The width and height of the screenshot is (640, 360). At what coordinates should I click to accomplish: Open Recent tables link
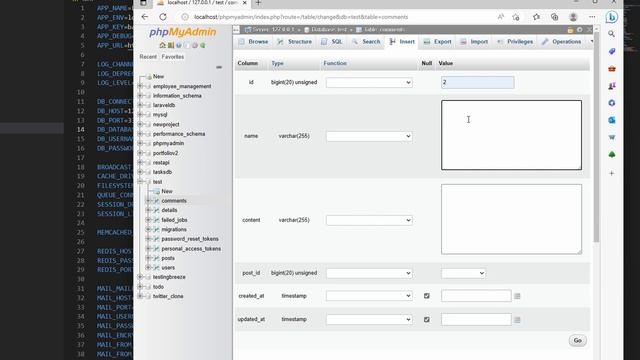148,57
